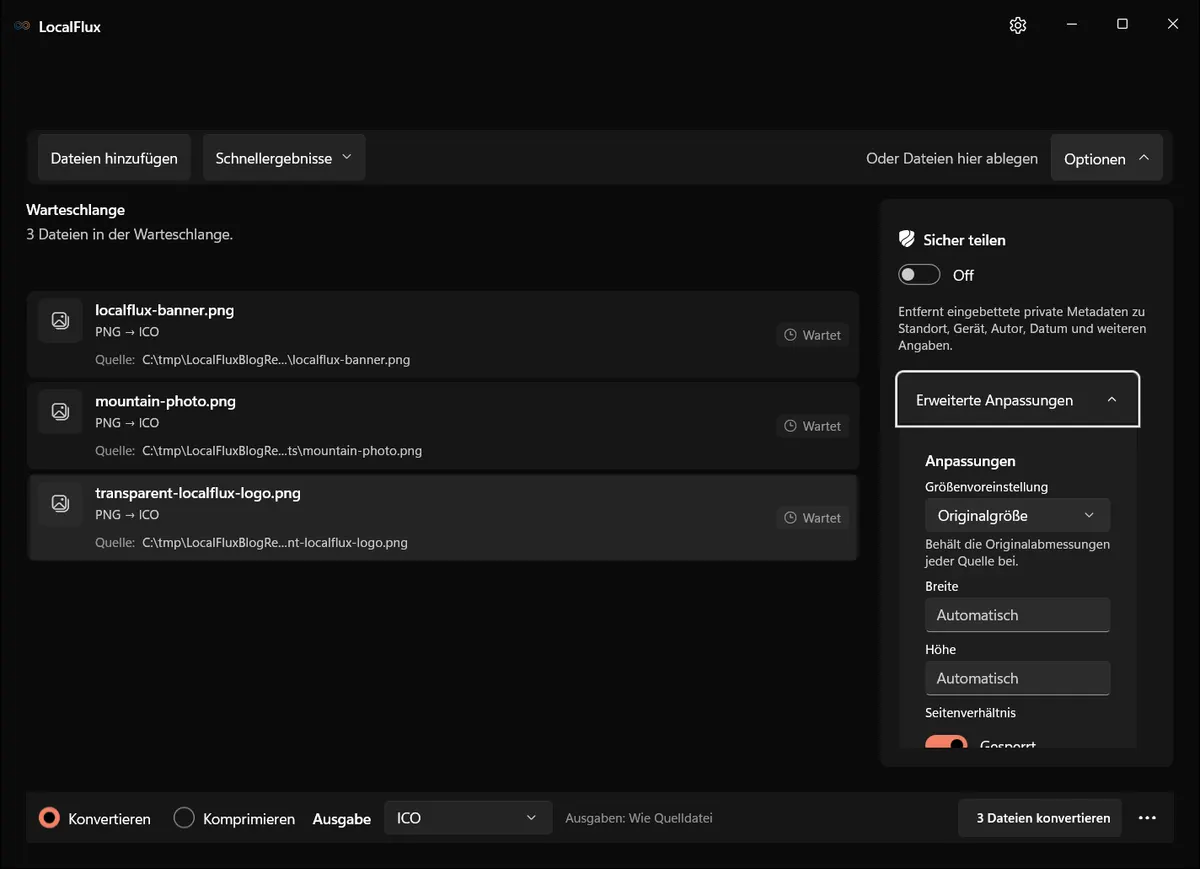Screen dimensions: 1200x869
Task: Click the LocalFlux app logo icon
Action: [22, 27]
